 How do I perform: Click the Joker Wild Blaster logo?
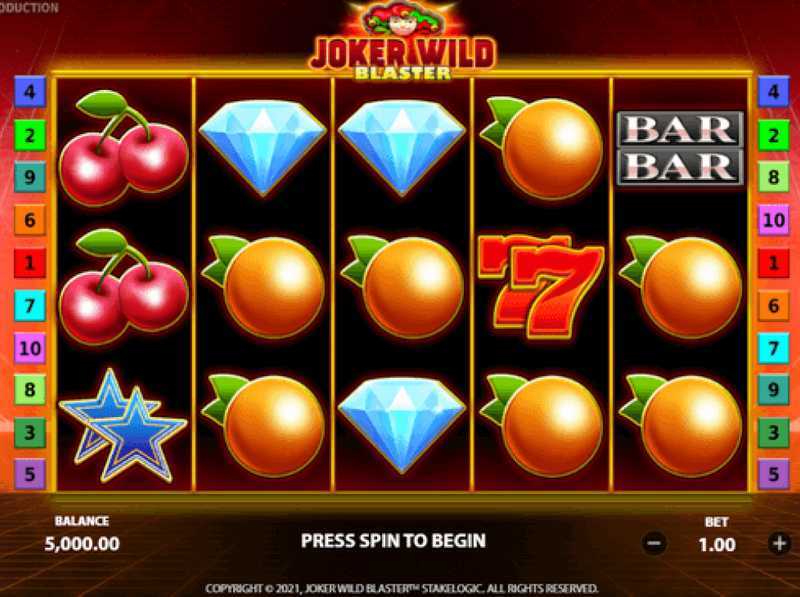[402, 42]
